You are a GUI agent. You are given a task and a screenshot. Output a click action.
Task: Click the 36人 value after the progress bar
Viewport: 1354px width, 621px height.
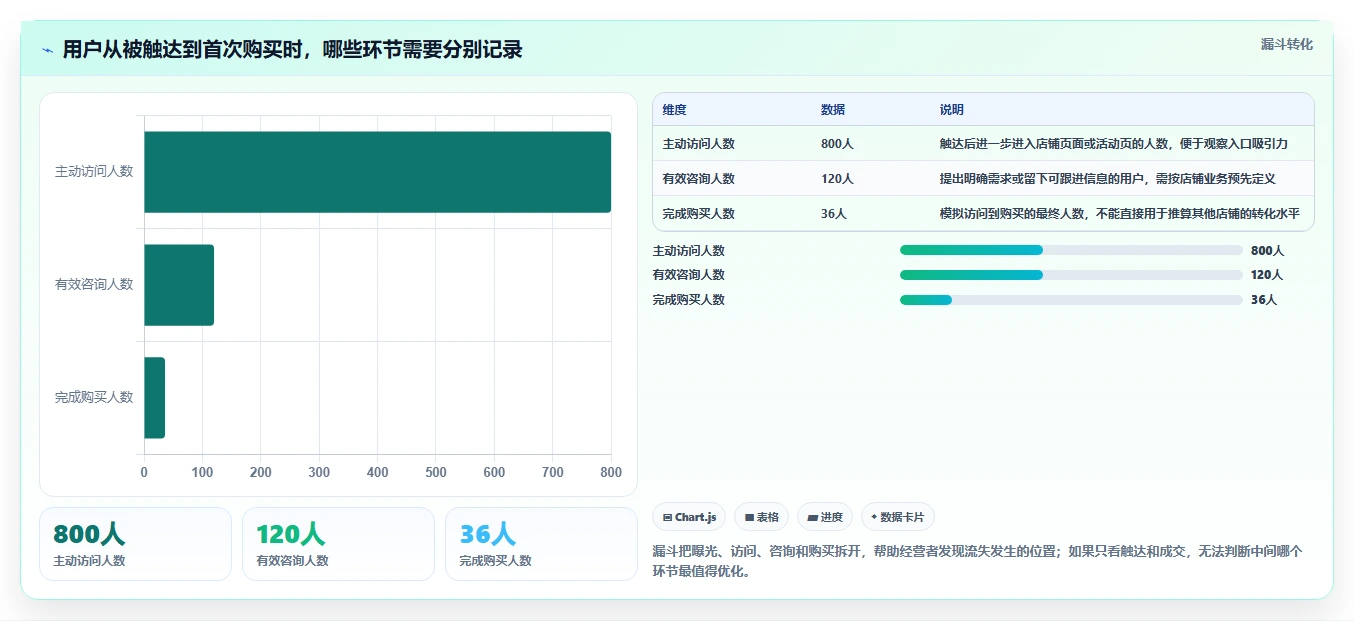(x=1264, y=300)
